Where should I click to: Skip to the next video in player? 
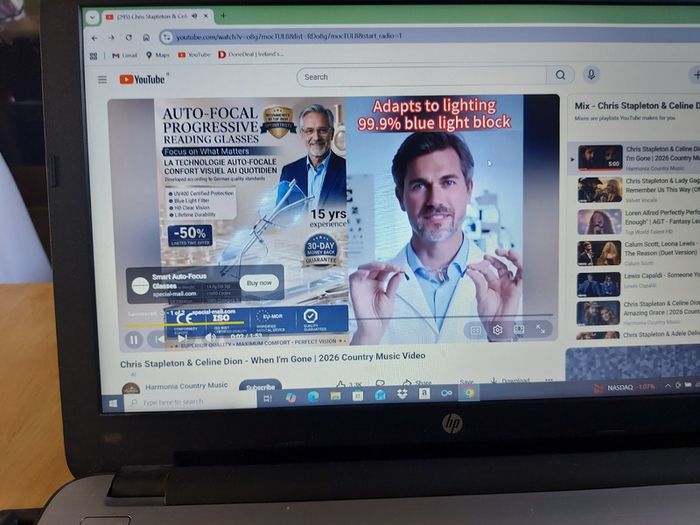[x=182, y=339]
